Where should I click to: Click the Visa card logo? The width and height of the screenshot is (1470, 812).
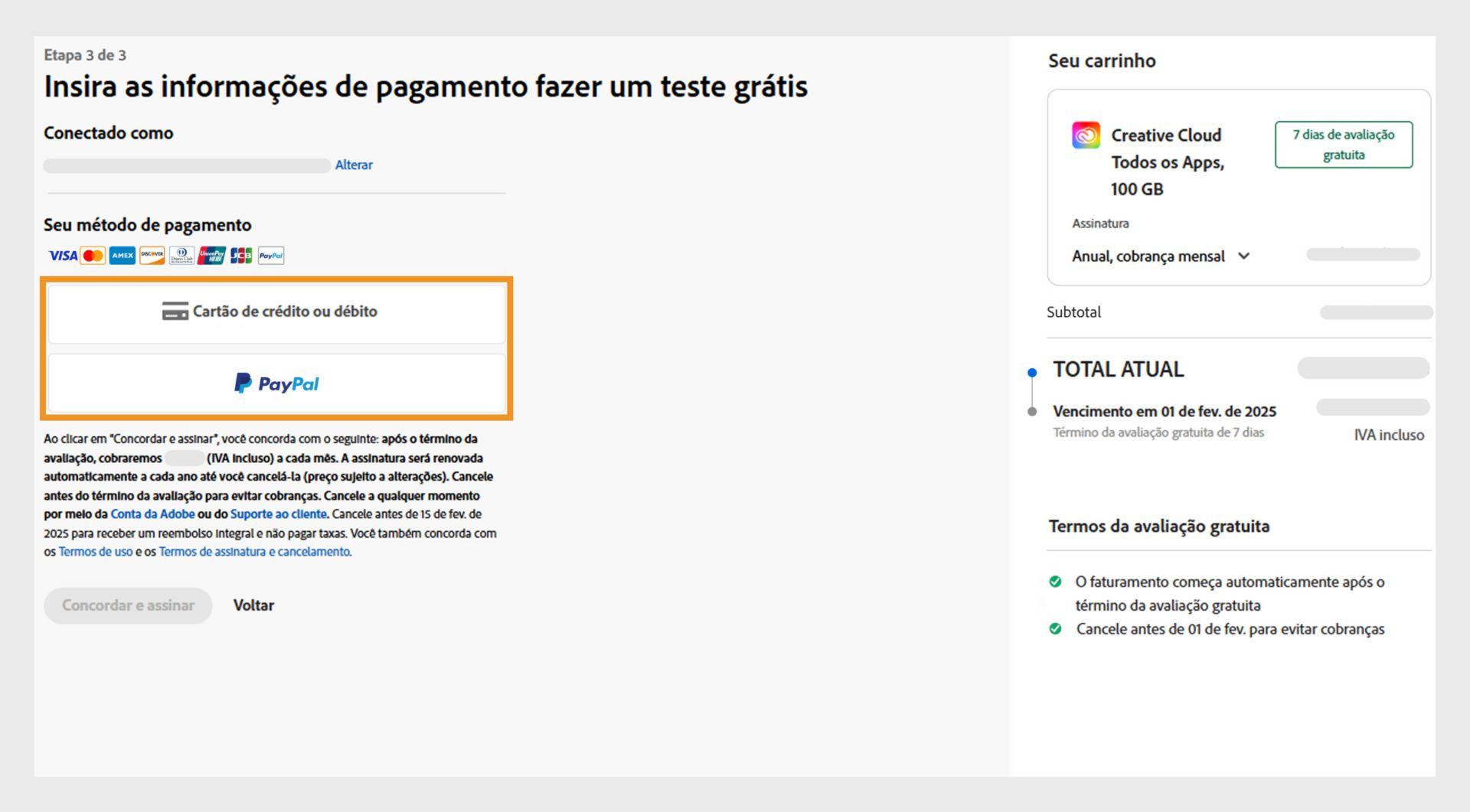tap(63, 256)
